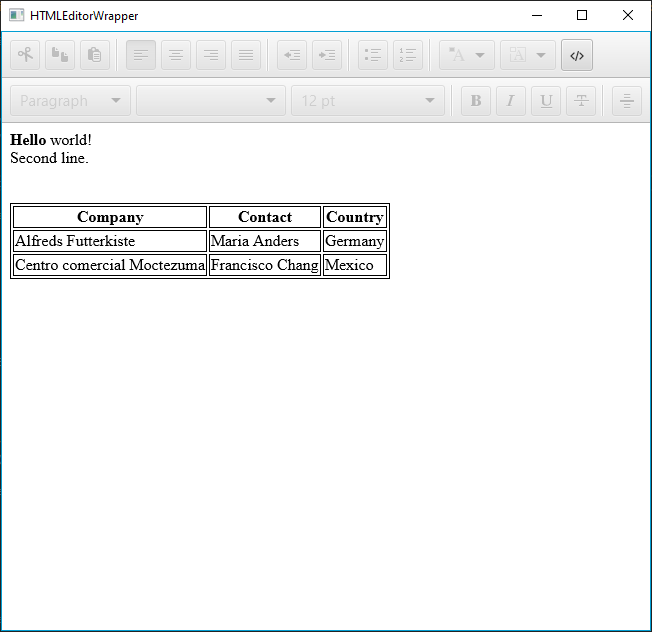Click the "Maria Anders" cell
Viewport: 652px width, 632px height.
pyautogui.click(x=265, y=241)
